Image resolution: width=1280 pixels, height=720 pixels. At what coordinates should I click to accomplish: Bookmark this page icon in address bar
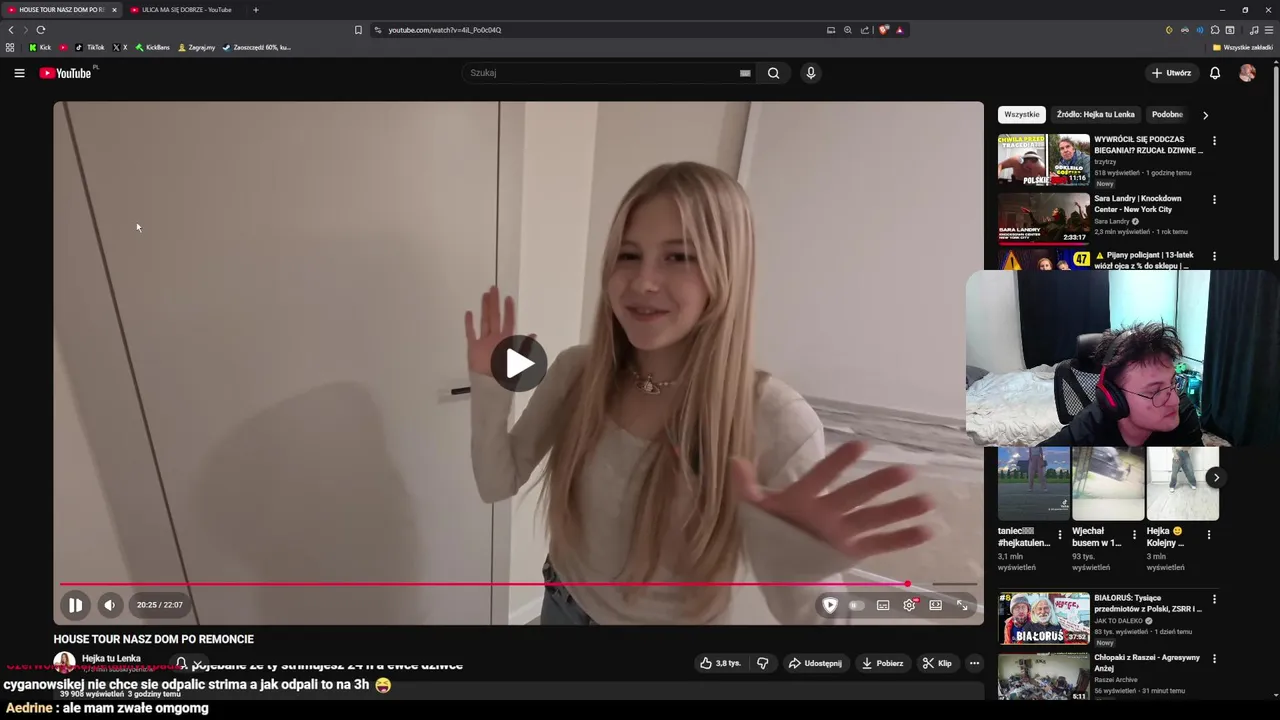coord(358,30)
